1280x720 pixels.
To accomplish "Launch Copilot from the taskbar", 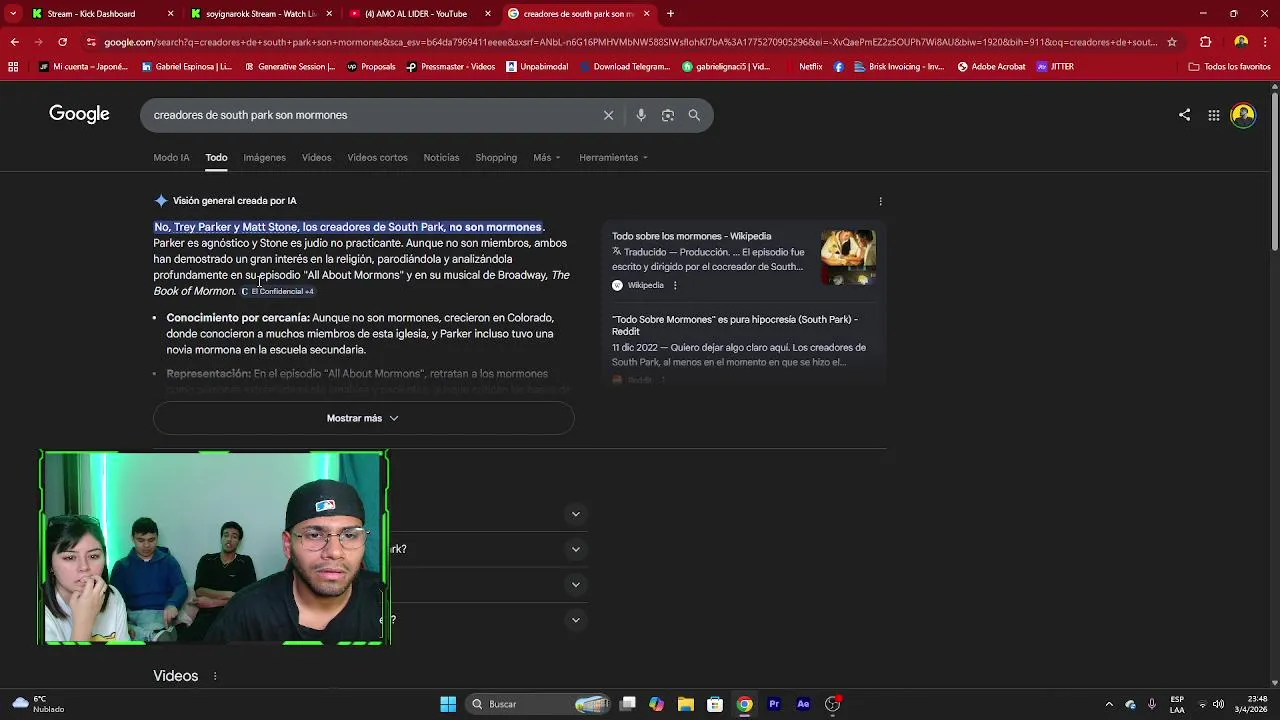I will (656, 704).
